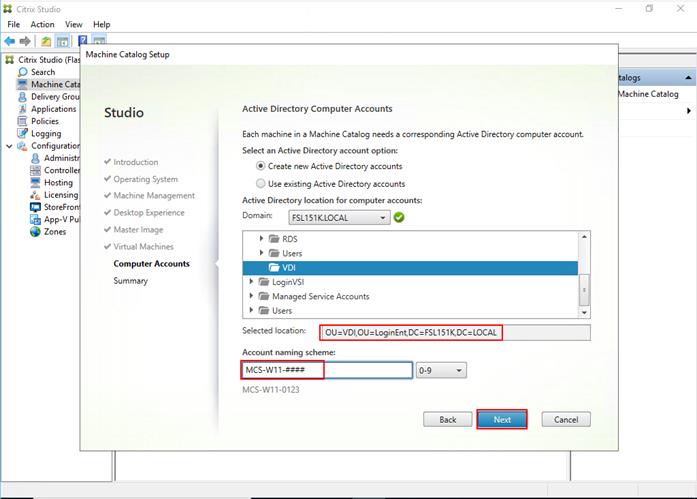
Task: Go to the Introduction wizard step
Action: click(136, 162)
